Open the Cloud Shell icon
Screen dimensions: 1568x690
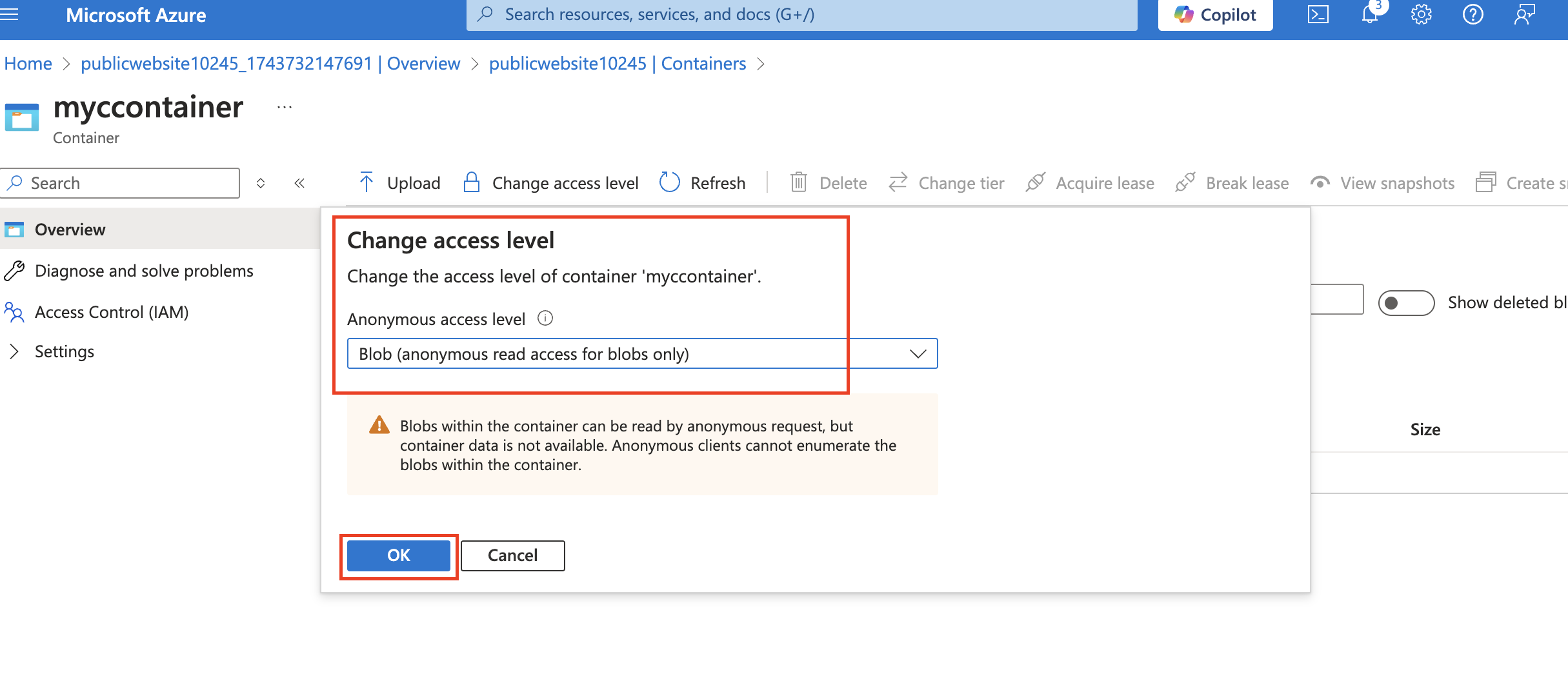click(1318, 15)
